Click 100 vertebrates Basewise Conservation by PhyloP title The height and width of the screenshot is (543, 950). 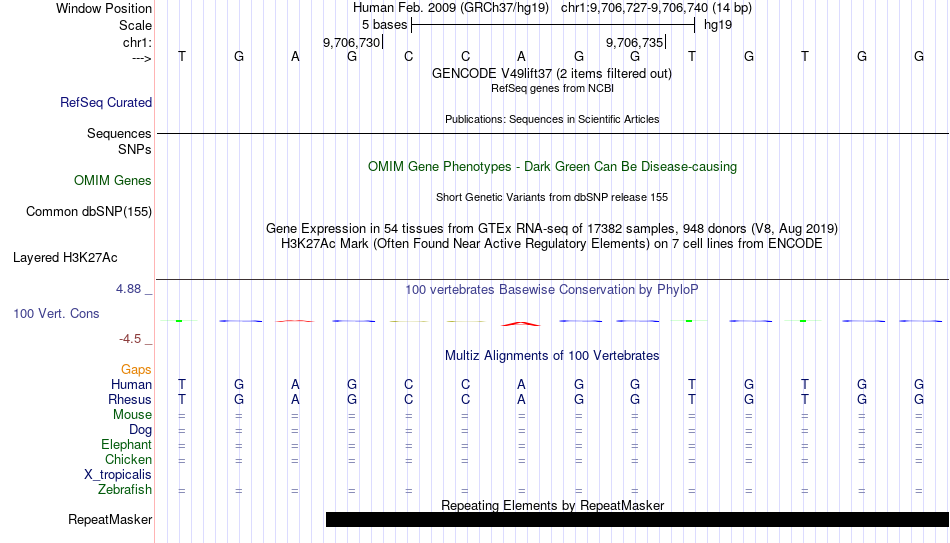[552, 290]
